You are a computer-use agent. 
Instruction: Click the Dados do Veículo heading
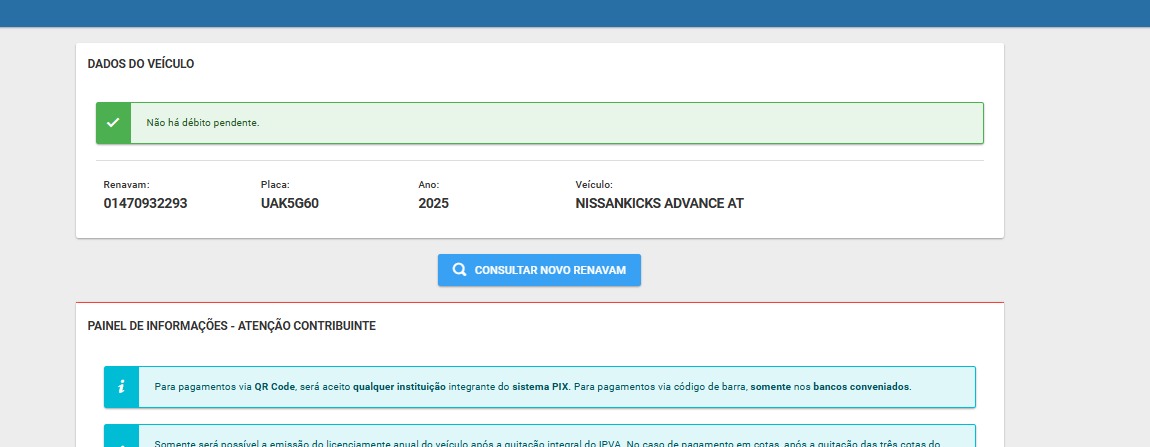[x=141, y=64]
